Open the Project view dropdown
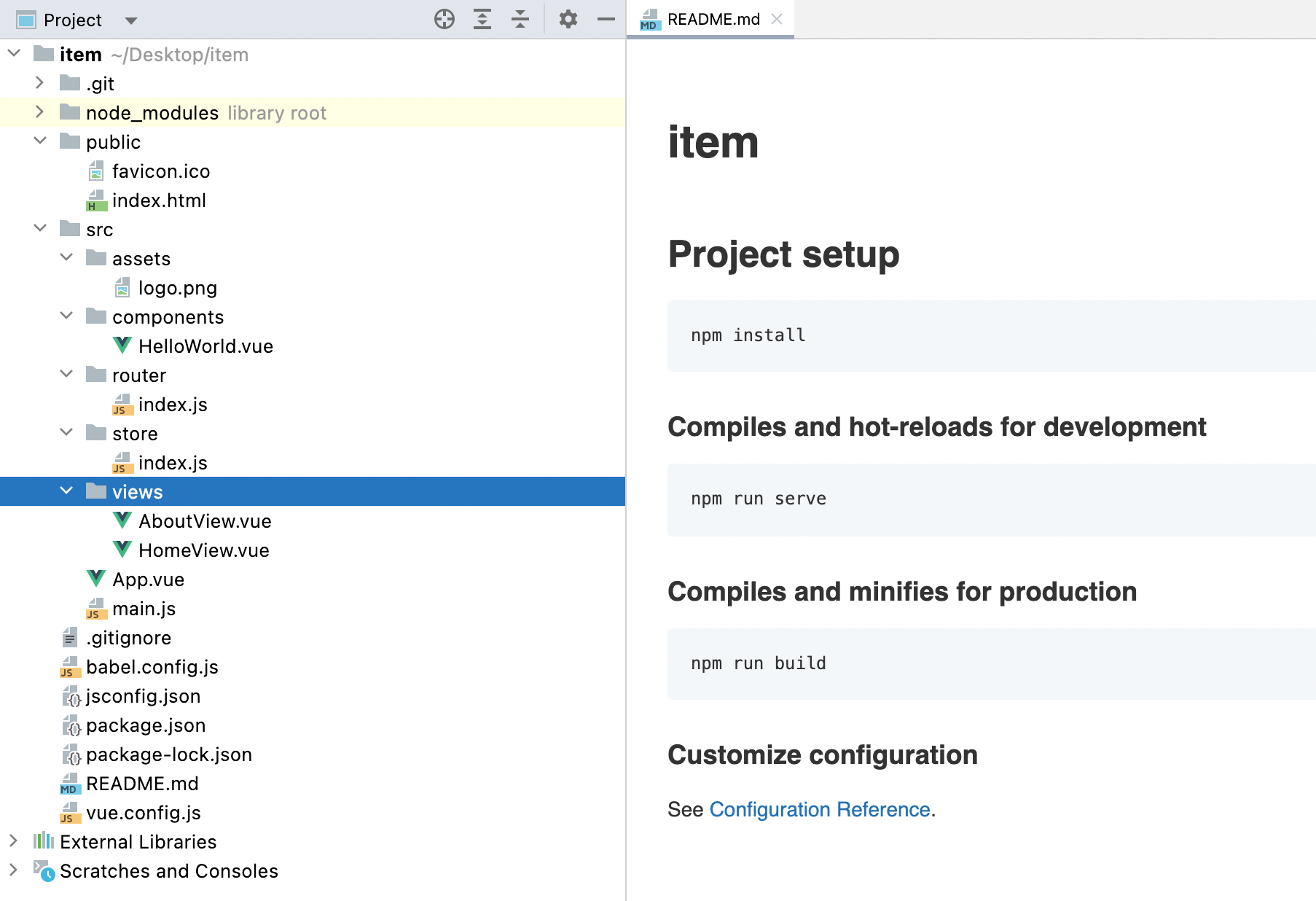The image size is (1316, 901). 131,20
